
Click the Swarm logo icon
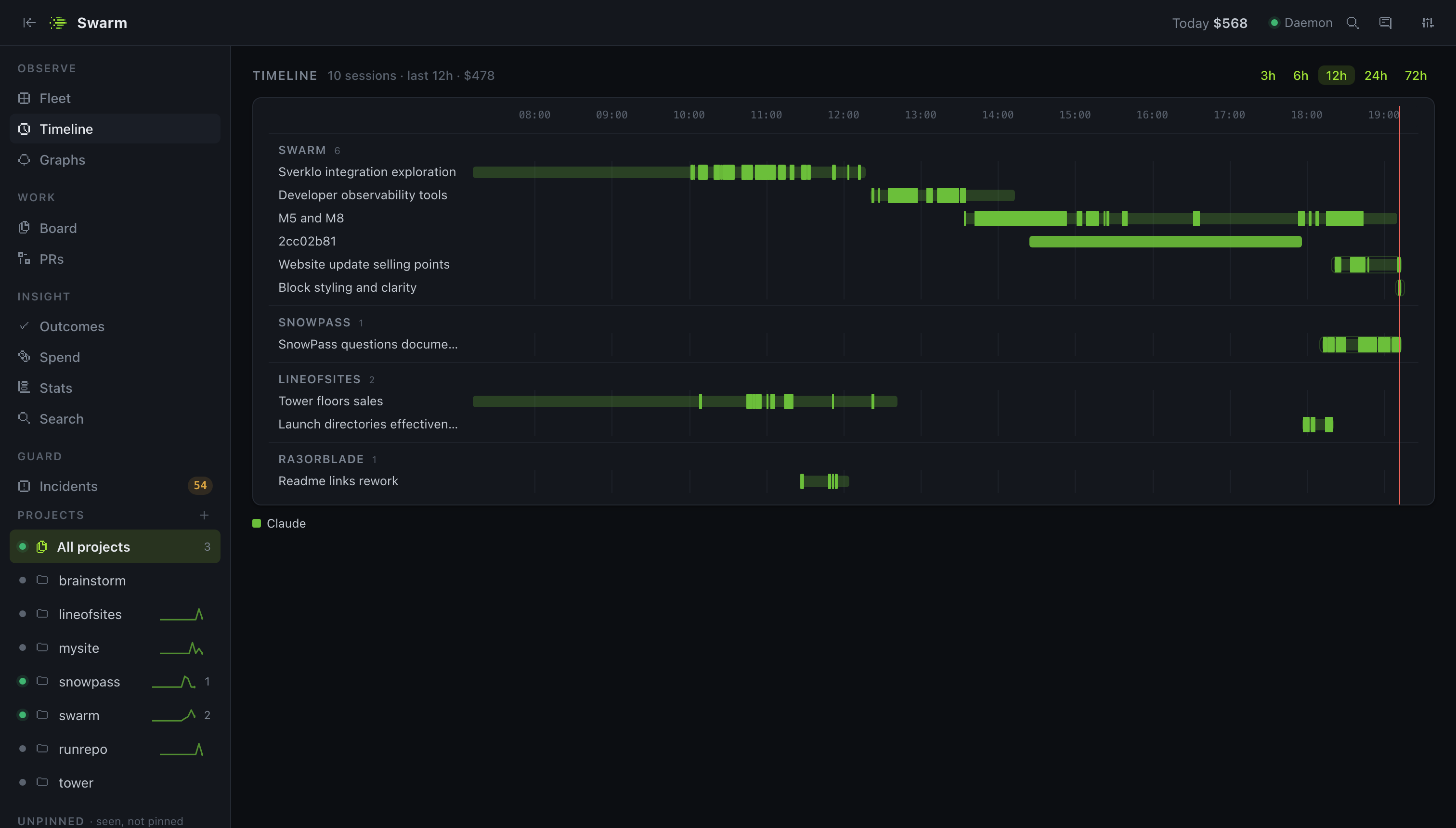pyautogui.click(x=57, y=23)
